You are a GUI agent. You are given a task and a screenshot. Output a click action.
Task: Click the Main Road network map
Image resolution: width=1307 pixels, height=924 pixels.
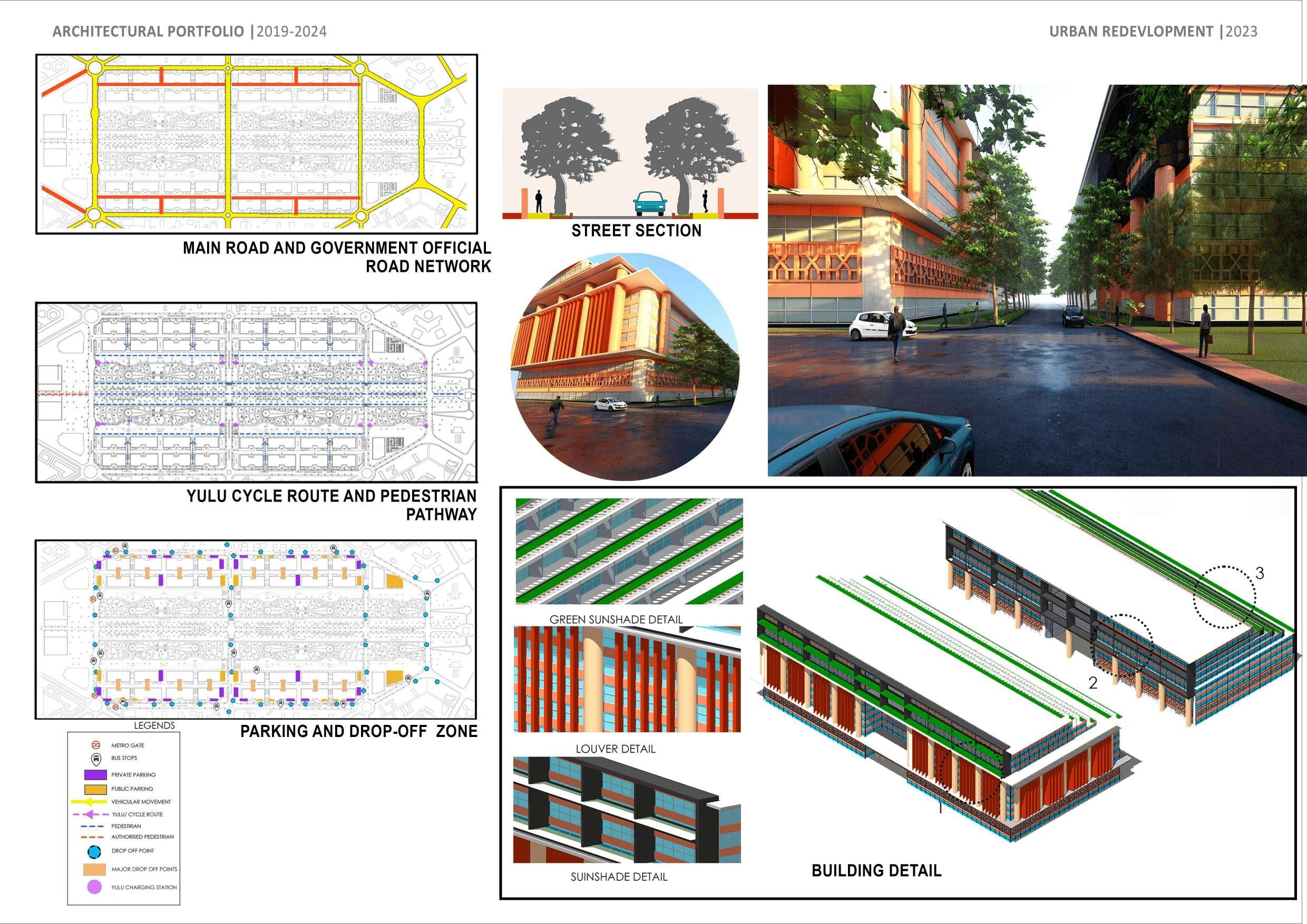[256, 144]
